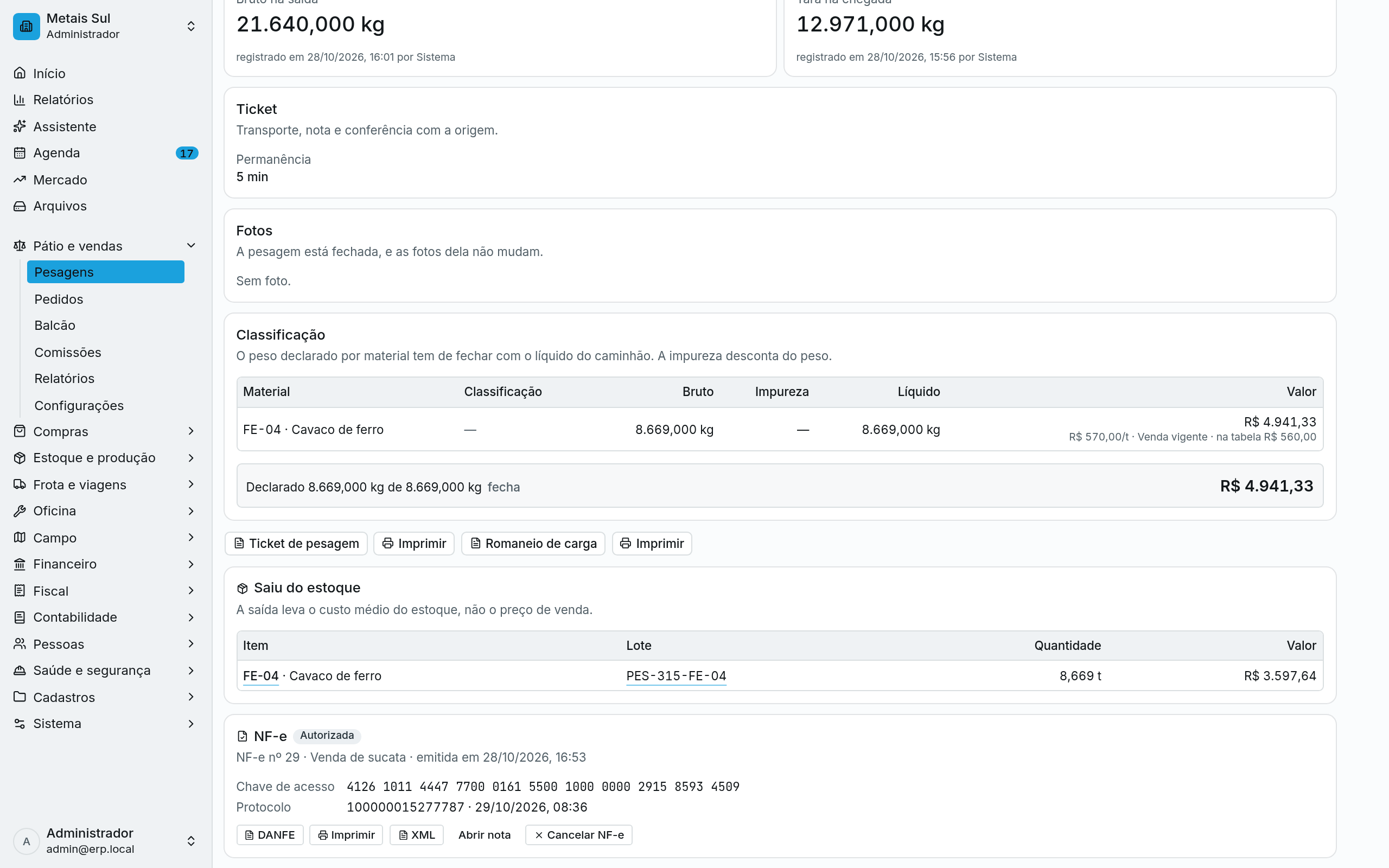1389x868 pixels.
Task: Expand the Frota e viagens chevron
Action: (x=191, y=484)
